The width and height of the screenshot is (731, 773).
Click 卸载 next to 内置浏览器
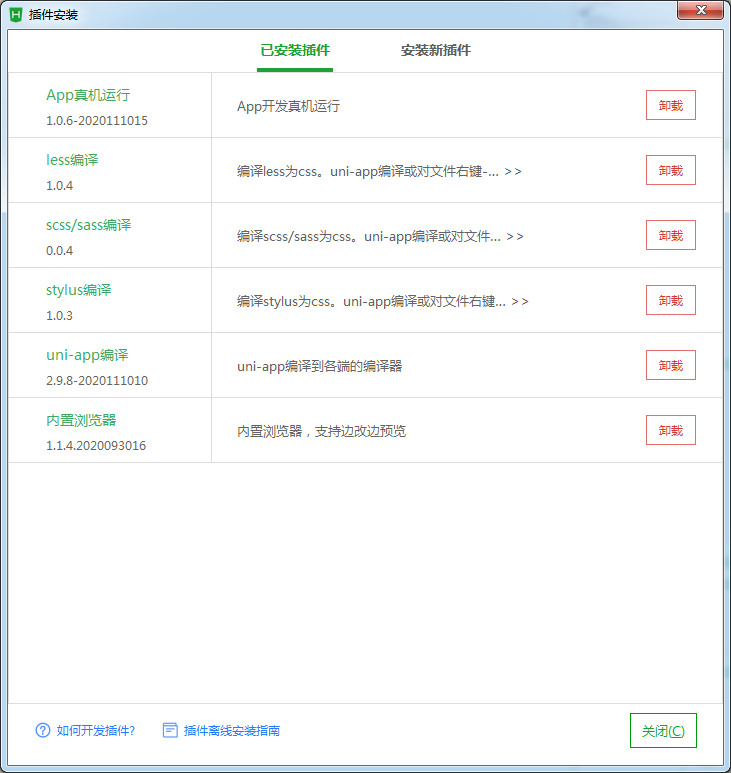[670, 430]
